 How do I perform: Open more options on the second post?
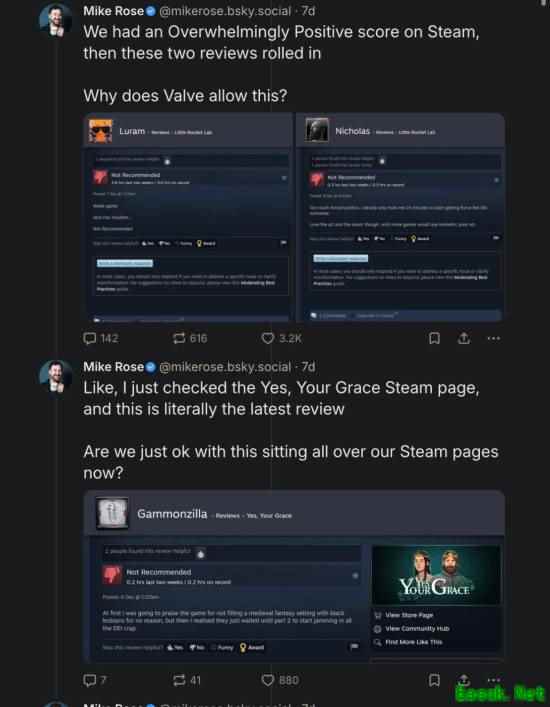click(x=494, y=679)
